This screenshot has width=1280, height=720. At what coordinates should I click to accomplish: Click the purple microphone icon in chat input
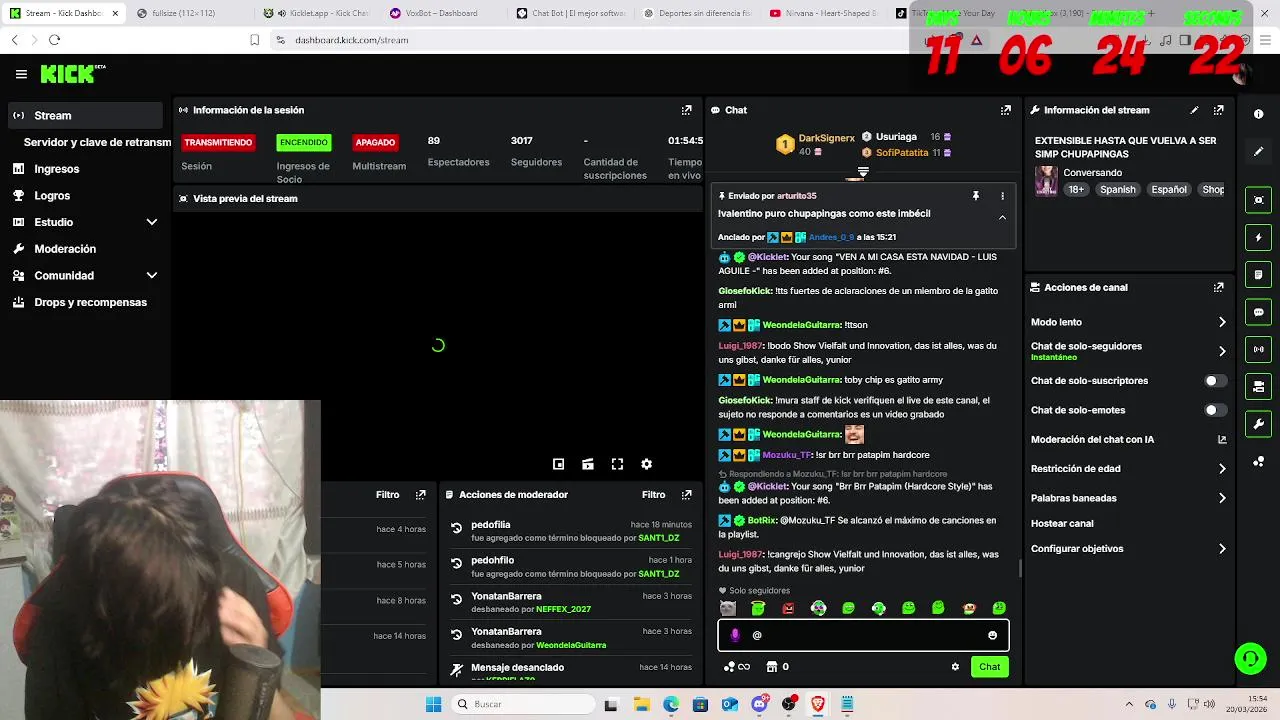(x=735, y=635)
